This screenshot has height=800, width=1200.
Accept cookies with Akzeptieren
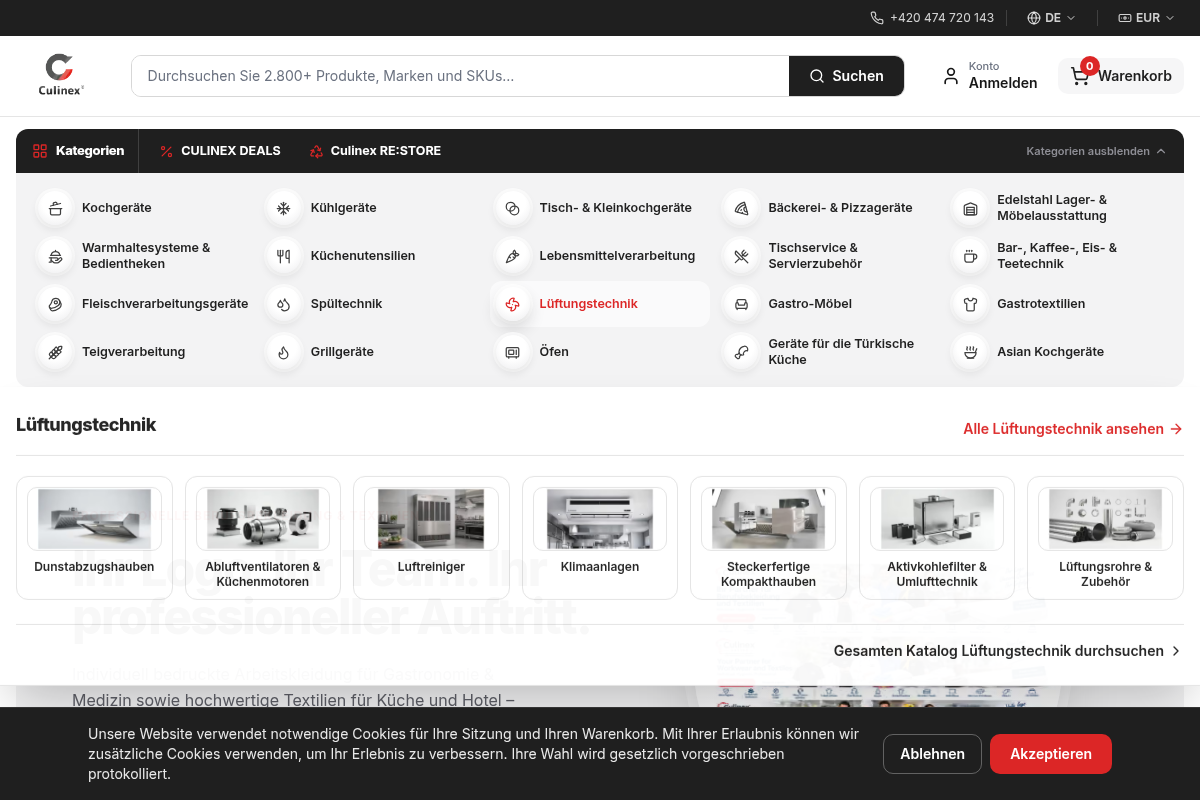[1050, 754]
